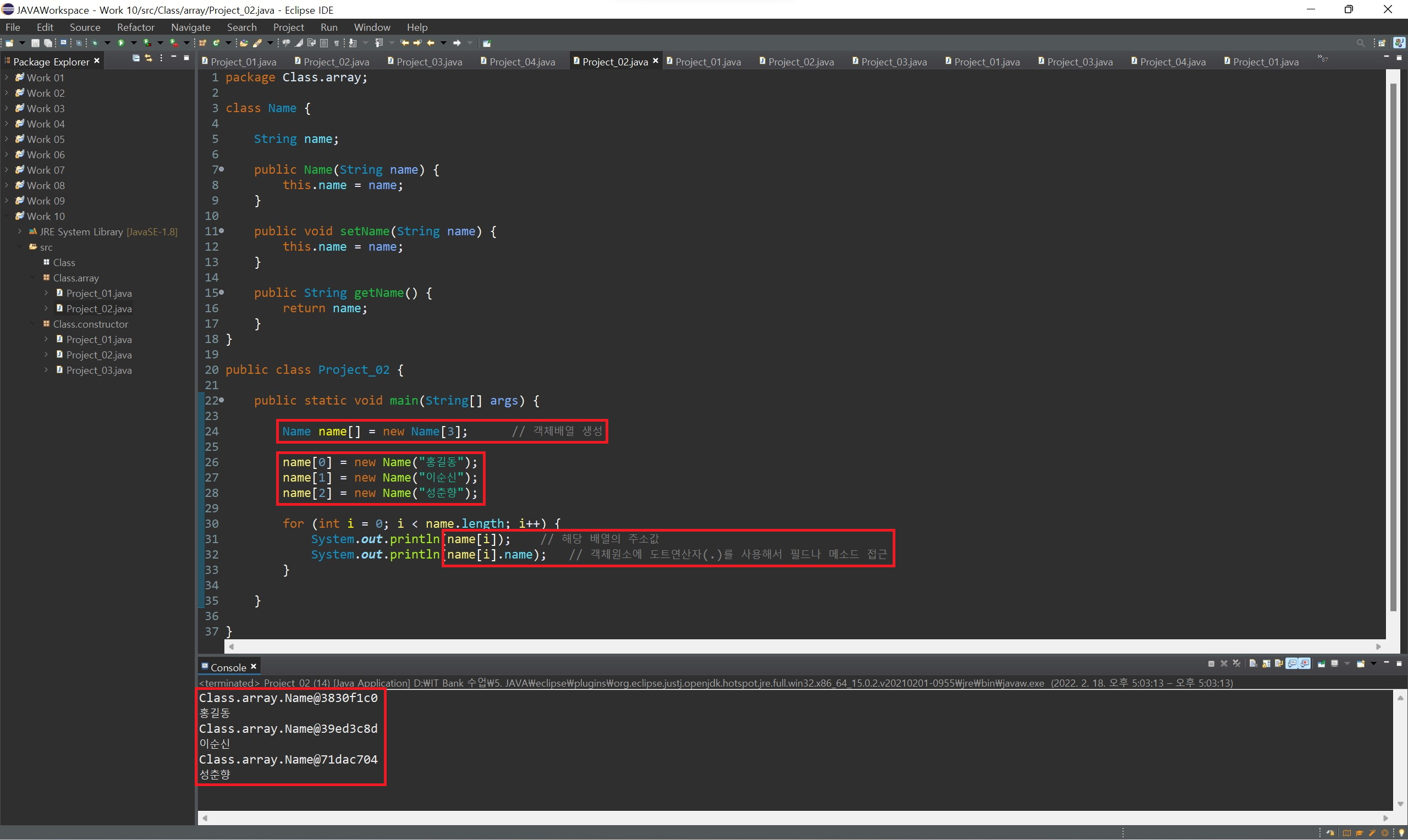The image size is (1408, 840).
Task: Expand the Work 05 project node
Action: pos(7,139)
